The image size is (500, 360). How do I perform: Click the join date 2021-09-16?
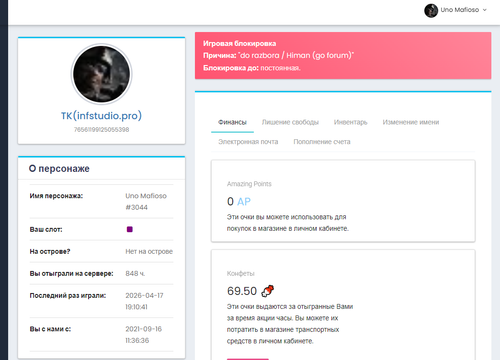(x=144, y=329)
